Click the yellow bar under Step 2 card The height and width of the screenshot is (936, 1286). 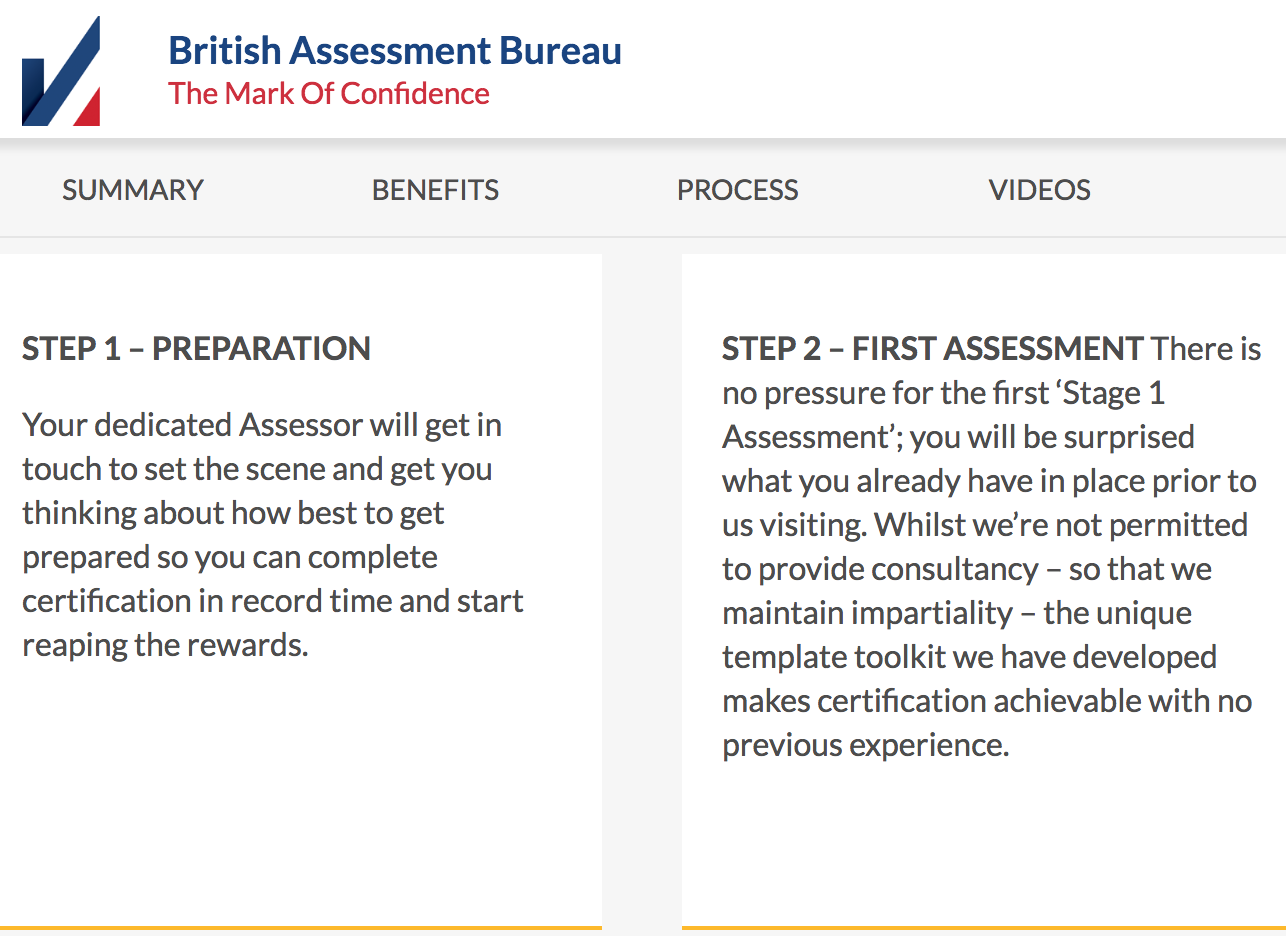click(984, 928)
